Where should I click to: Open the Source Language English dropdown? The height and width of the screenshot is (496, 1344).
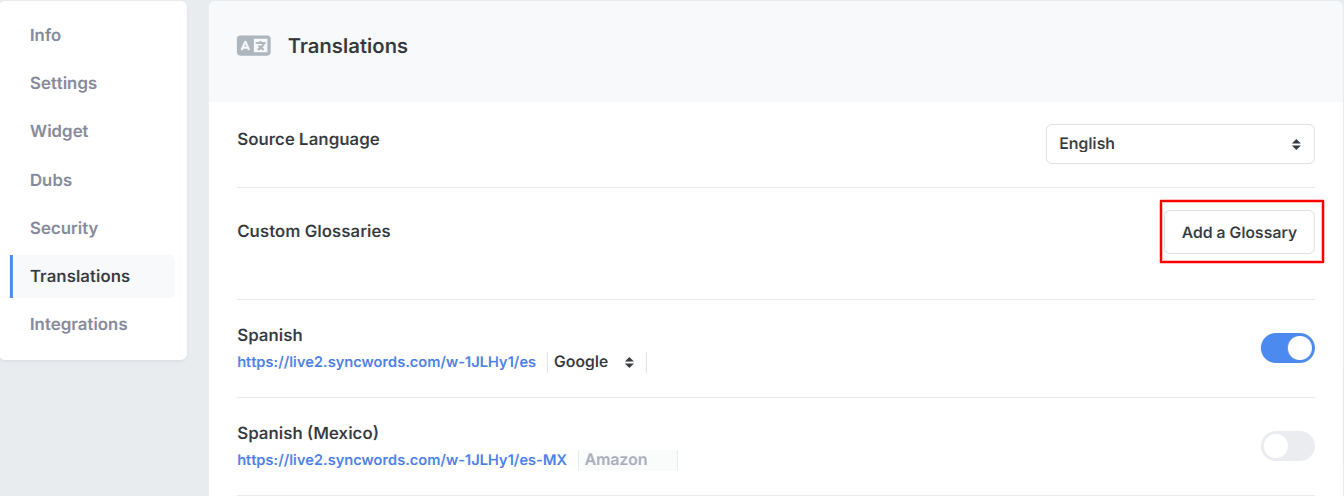[1179, 144]
